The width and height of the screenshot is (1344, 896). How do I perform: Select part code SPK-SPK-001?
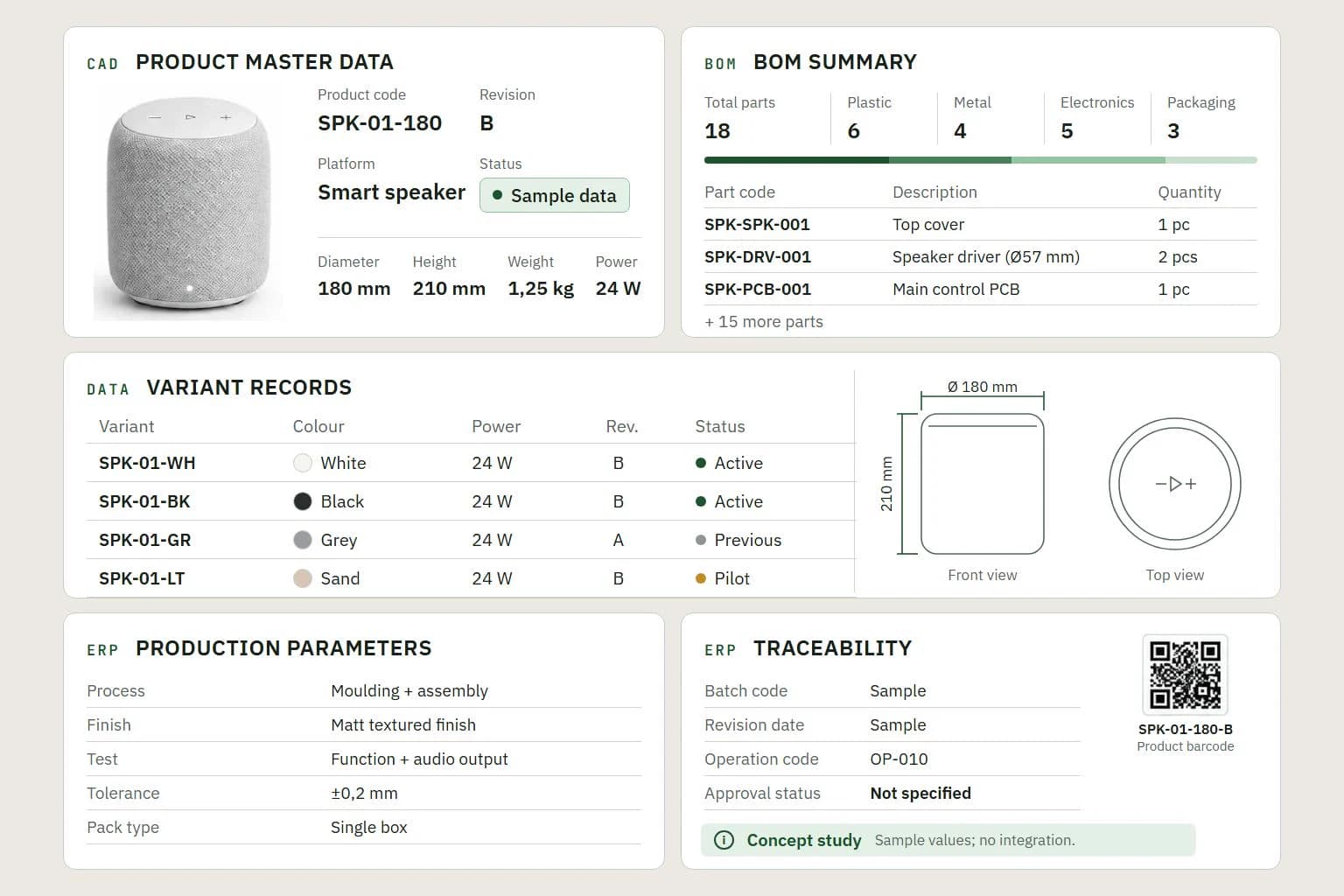757,224
